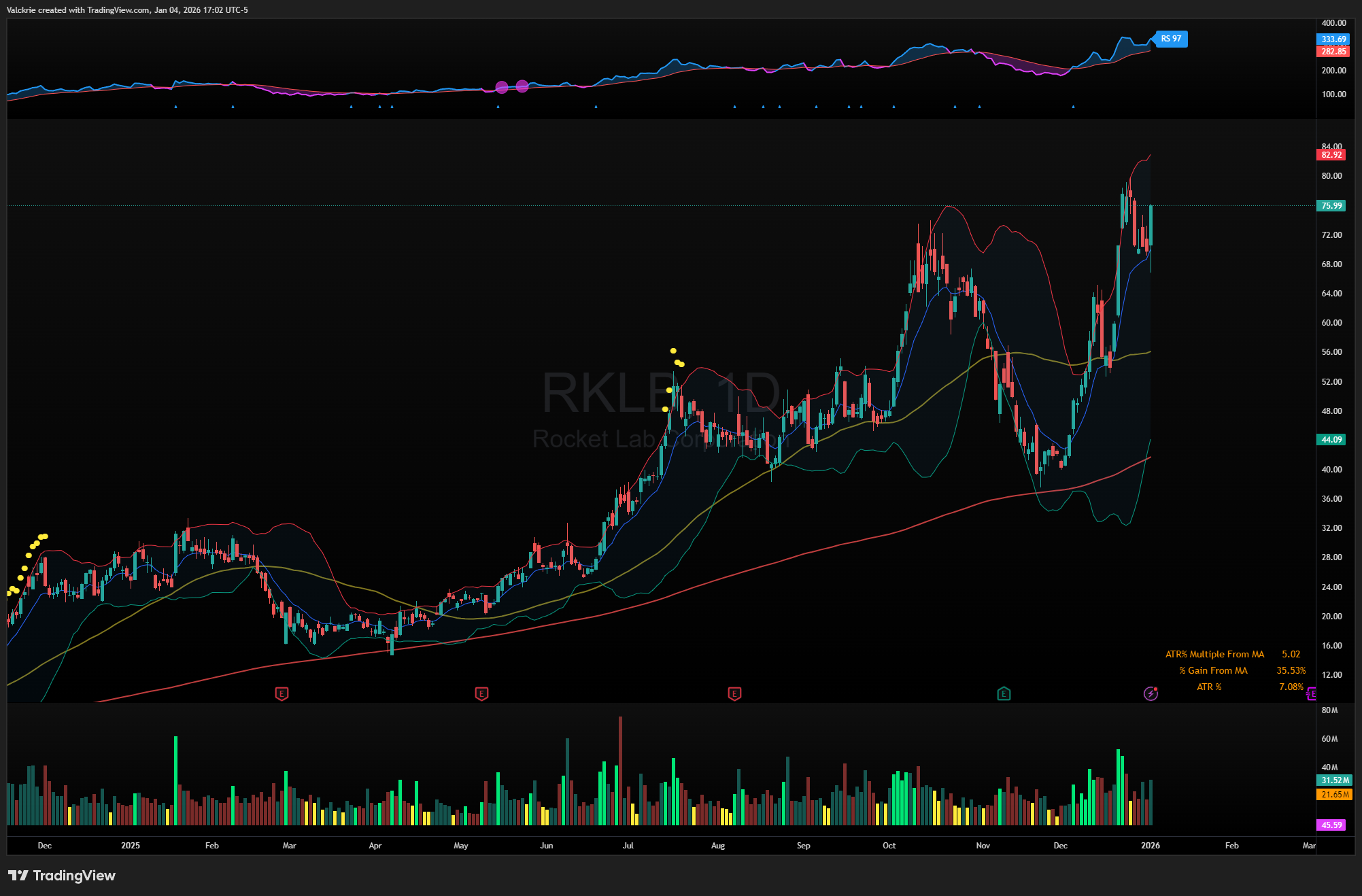Click the green 44.09 price axis tag

pos(1331,440)
